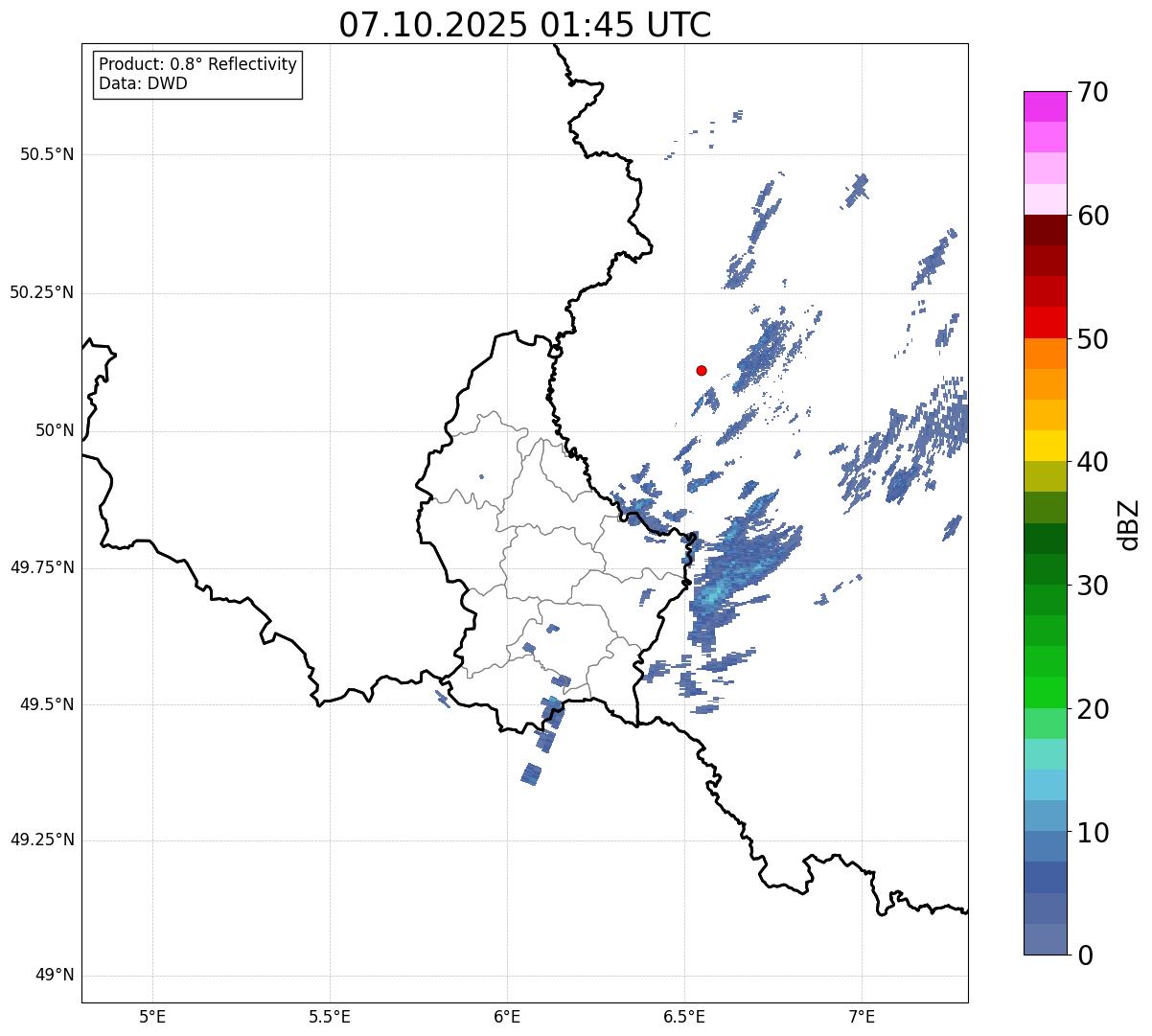The height and width of the screenshot is (1036, 1152).
Task: Click the 49°N latitude label
Action: (56, 976)
